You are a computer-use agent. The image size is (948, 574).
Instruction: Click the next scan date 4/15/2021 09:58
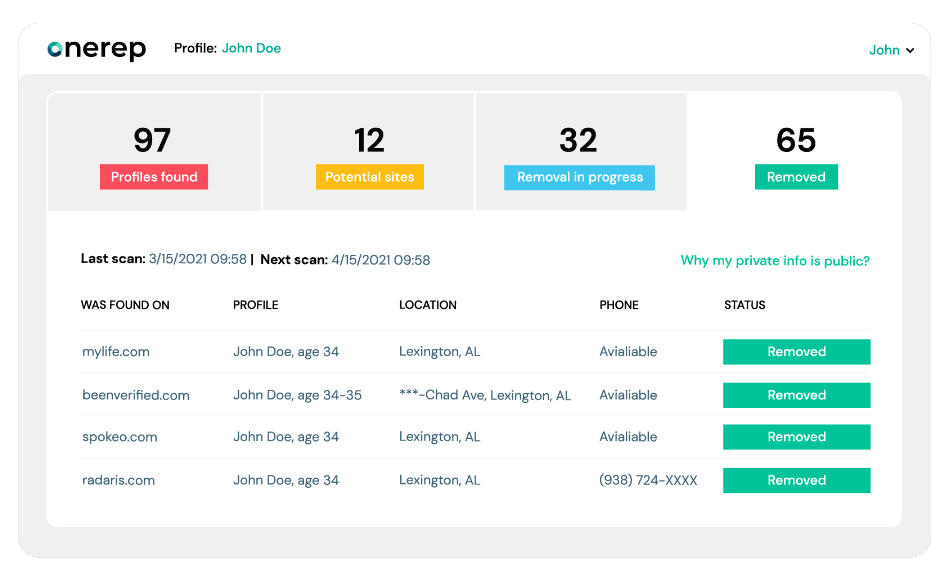coord(381,260)
